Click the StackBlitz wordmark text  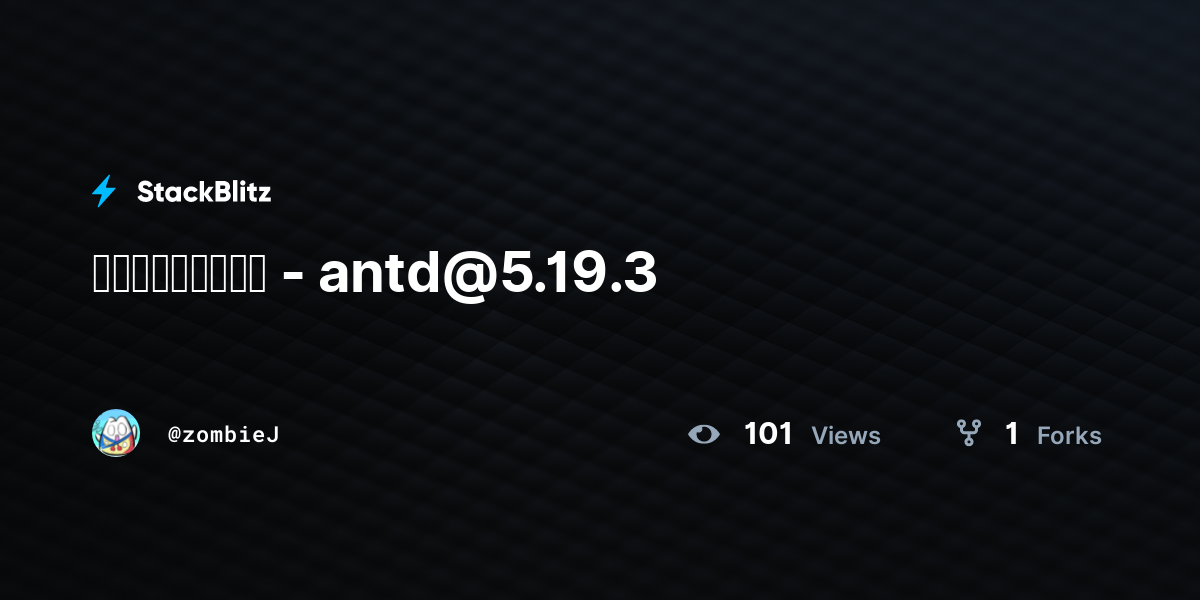click(x=204, y=191)
